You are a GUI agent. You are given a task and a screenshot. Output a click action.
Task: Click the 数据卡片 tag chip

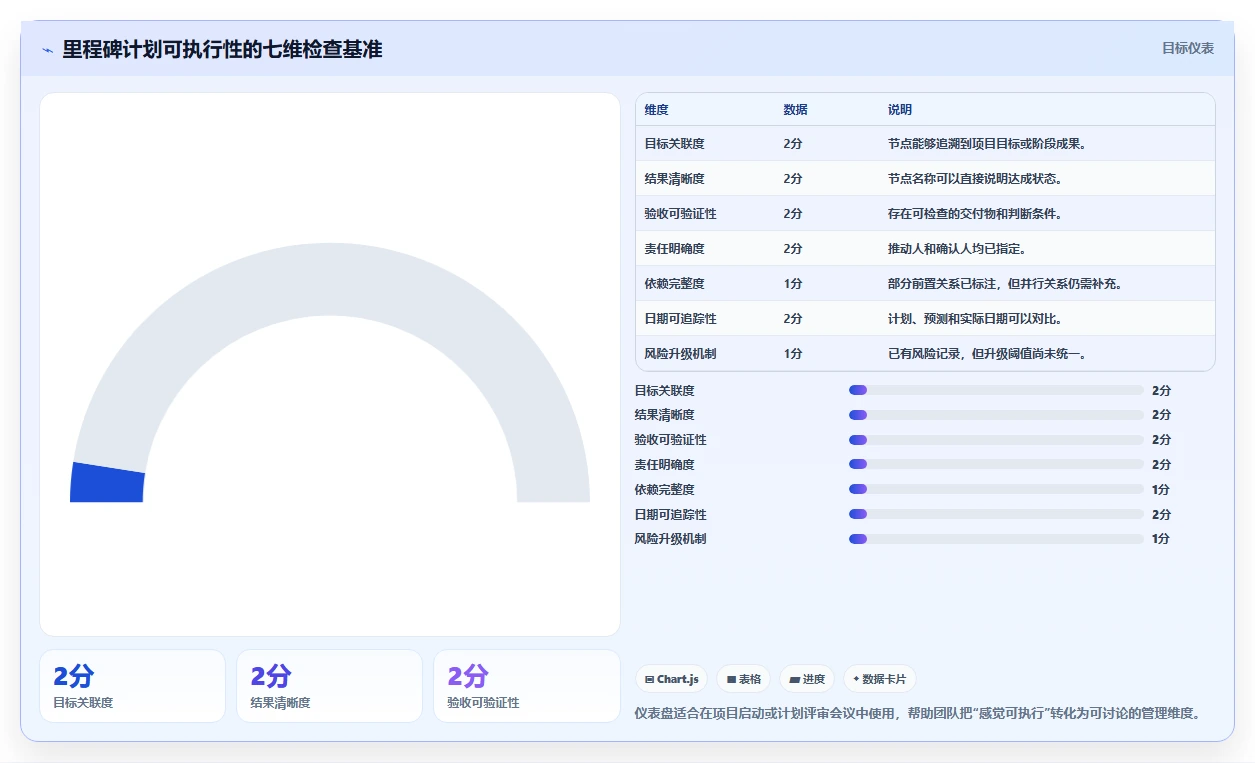[879, 679]
